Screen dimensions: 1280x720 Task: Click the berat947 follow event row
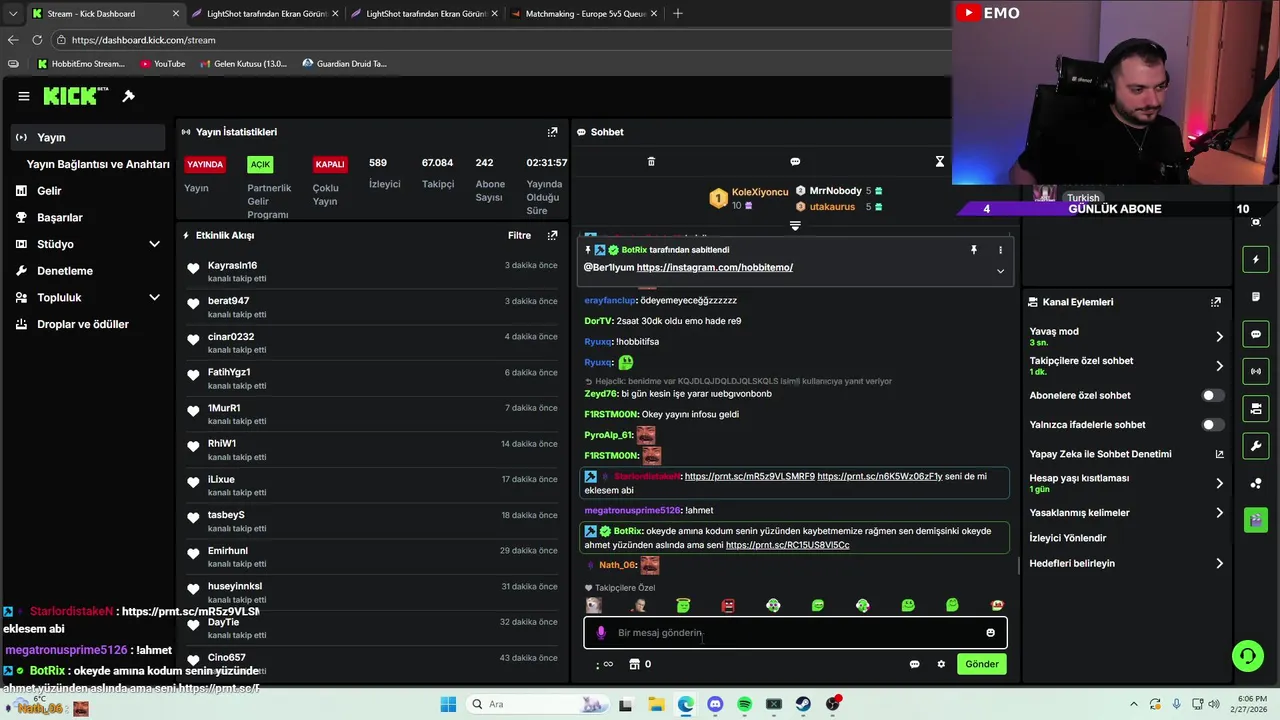pos(371,307)
